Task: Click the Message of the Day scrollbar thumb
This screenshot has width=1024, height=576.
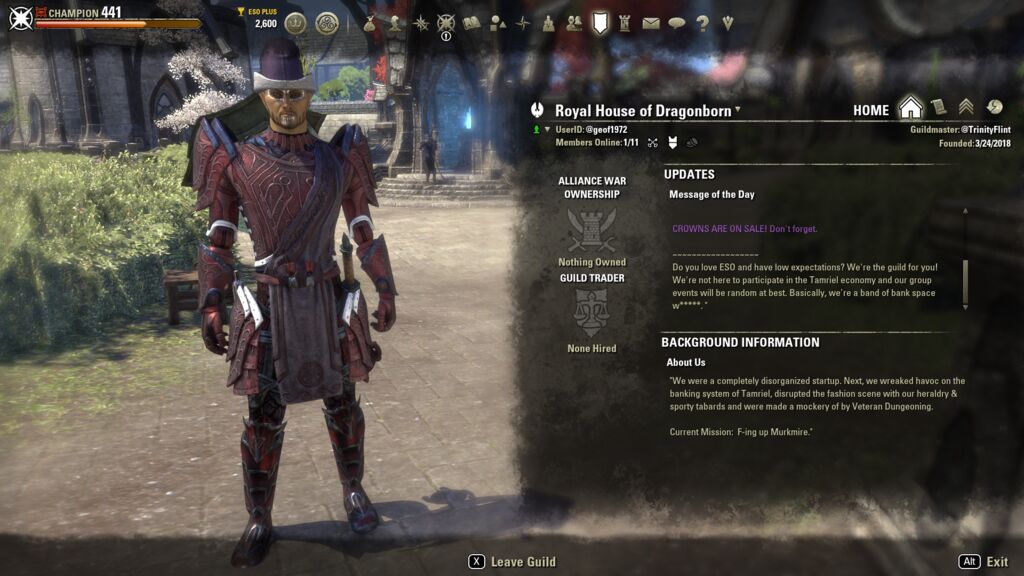Action: 965,279
